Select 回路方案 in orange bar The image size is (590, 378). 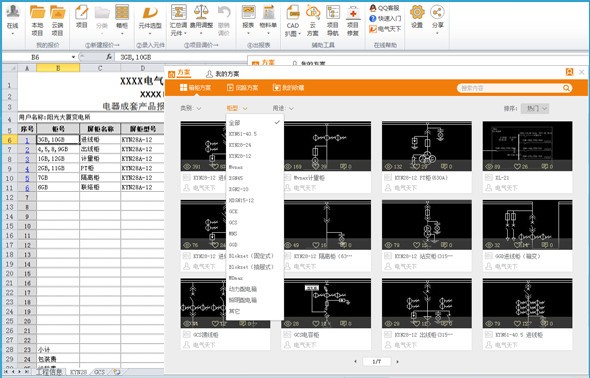click(x=242, y=88)
